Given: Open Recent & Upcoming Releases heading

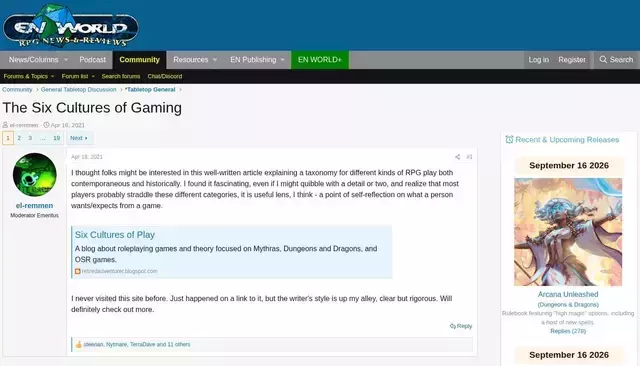Looking at the screenshot, I should [567, 140].
